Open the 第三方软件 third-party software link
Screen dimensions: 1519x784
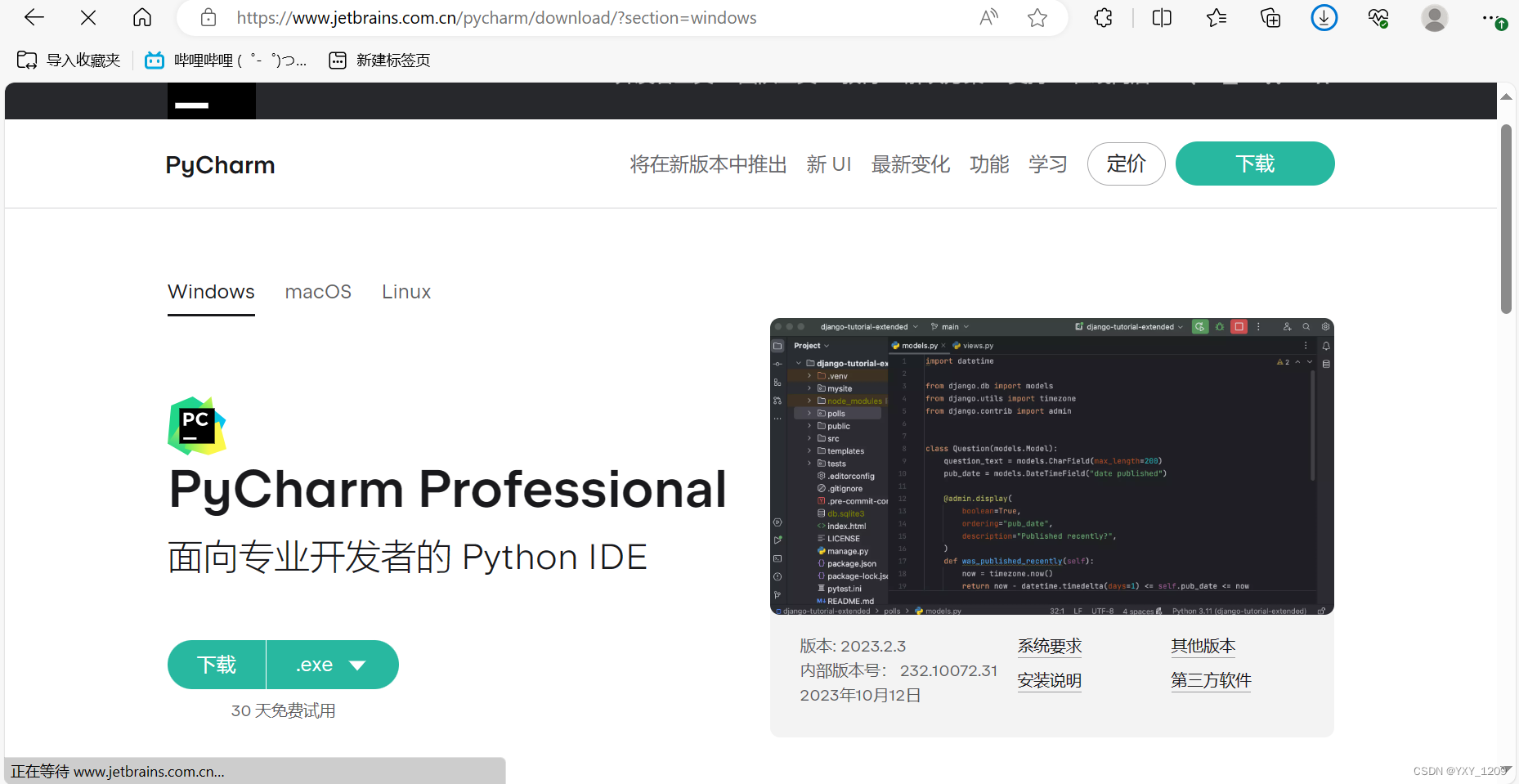pos(1211,680)
